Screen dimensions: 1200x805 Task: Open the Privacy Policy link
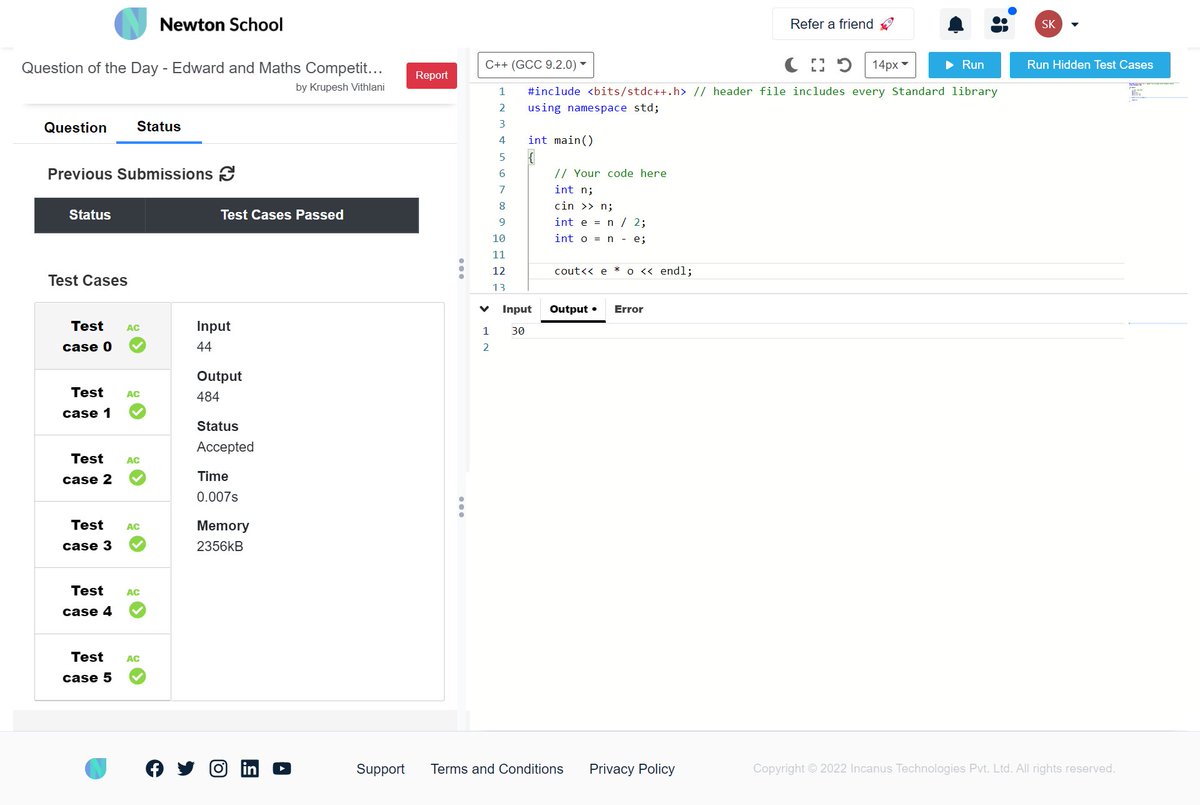pos(632,769)
